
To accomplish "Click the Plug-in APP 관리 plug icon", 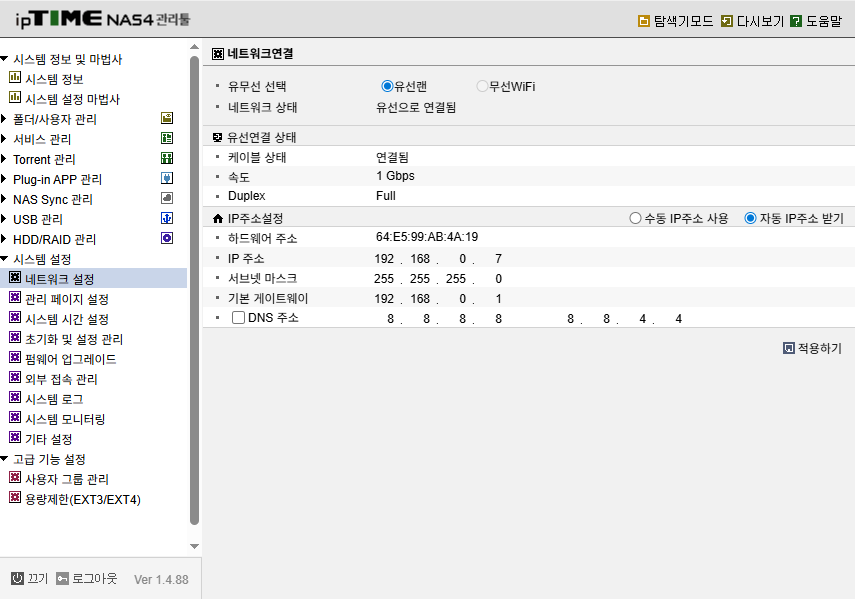I will pos(167,178).
